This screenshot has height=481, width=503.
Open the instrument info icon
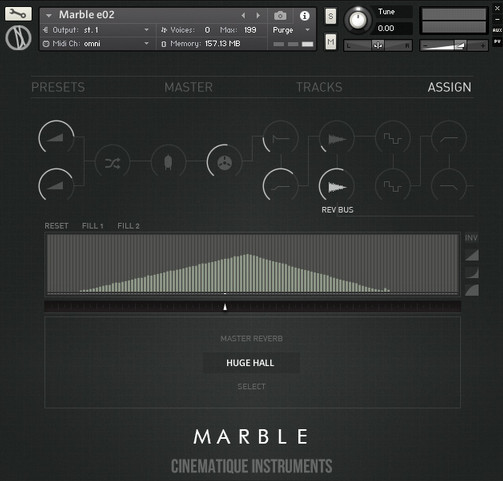(x=304, y=16)
